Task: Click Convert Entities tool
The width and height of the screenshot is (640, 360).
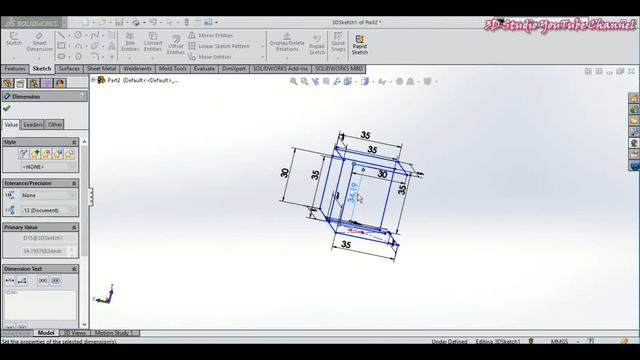Action: pos(153,42)
